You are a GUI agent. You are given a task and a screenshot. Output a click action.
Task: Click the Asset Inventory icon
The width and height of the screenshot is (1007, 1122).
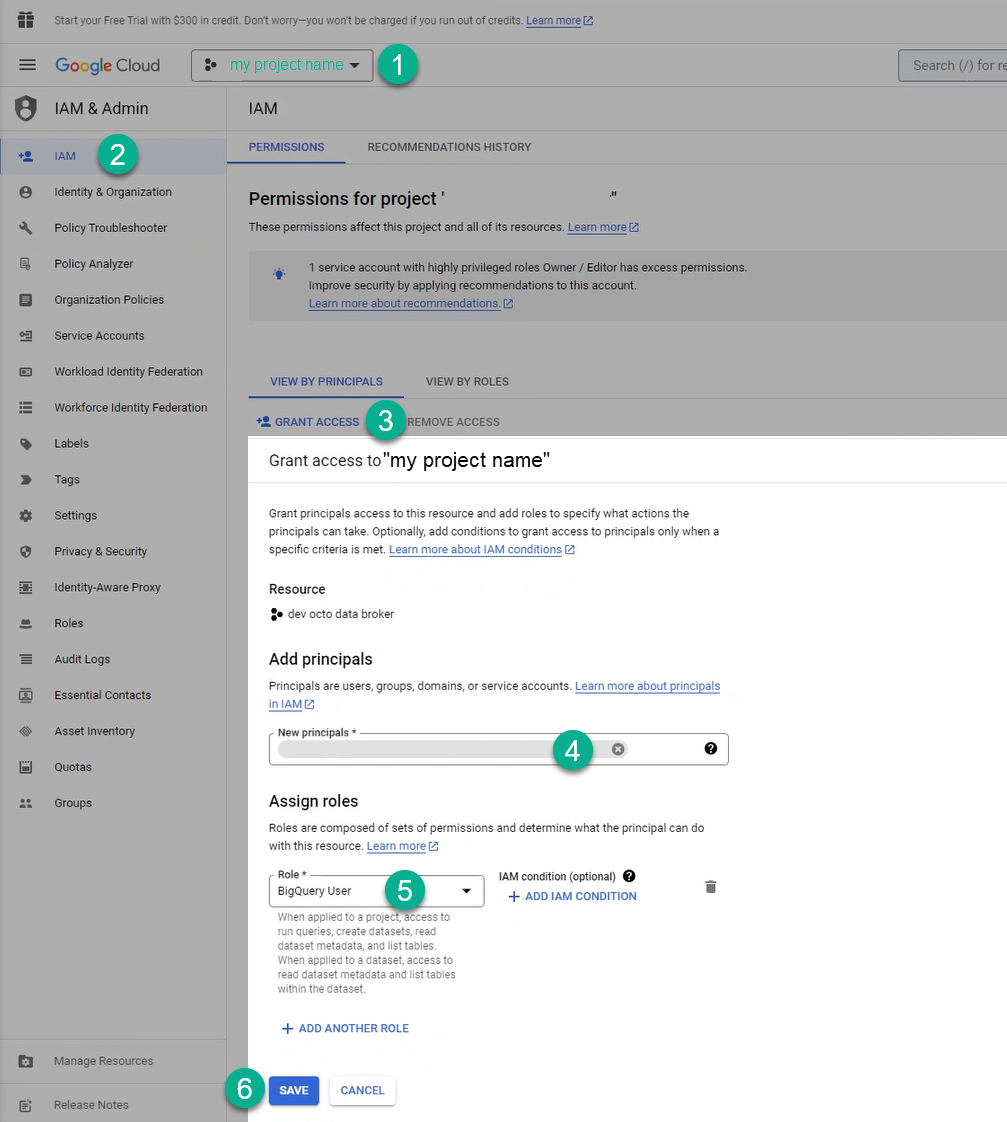[26, 731]
